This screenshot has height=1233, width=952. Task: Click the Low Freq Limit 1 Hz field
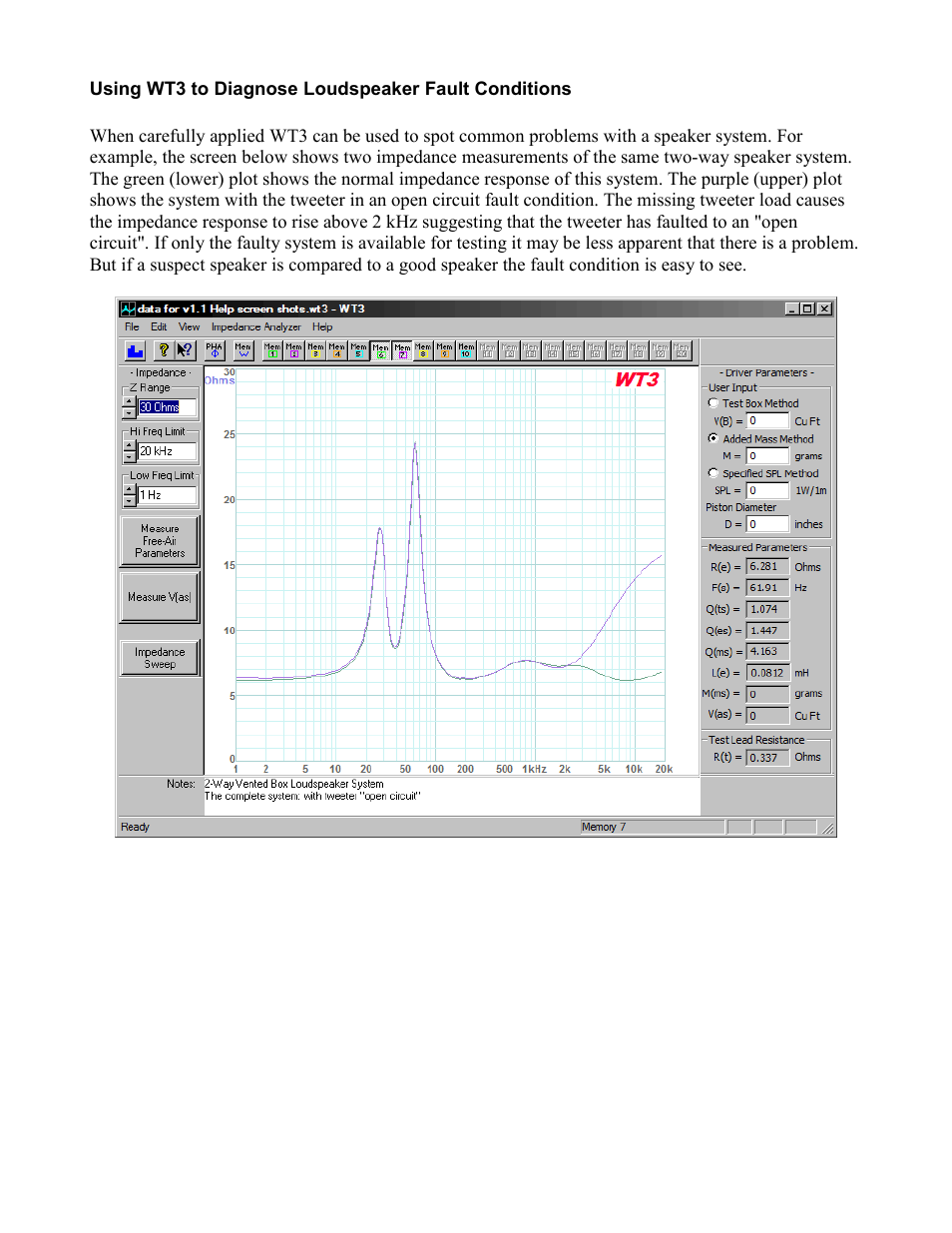tap(167, 495)
